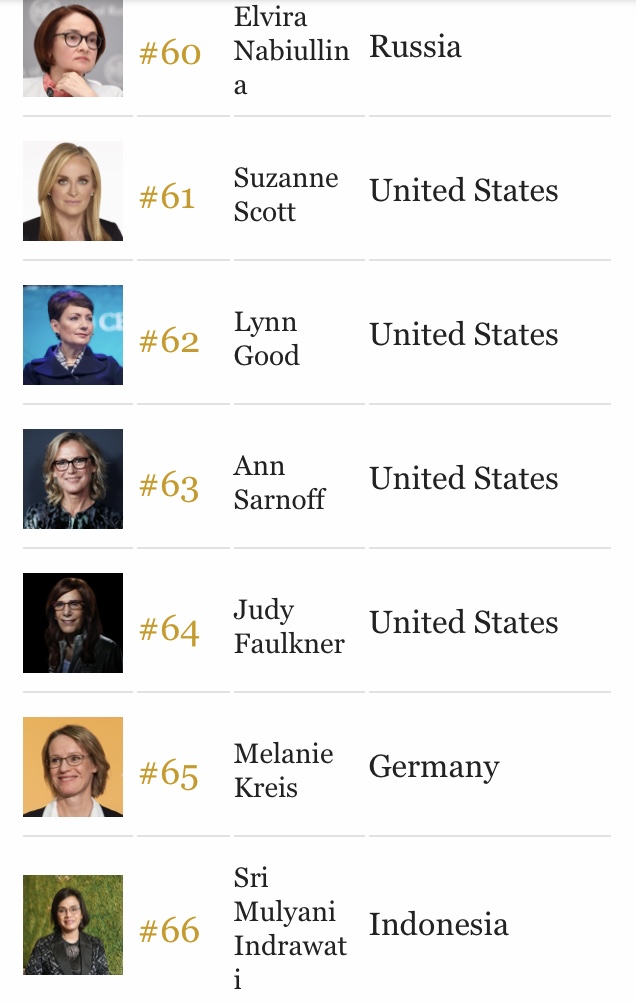636x1003 pixels.
Task: Open Judy Faulkner's profile photo
Action: click(73, 623)
